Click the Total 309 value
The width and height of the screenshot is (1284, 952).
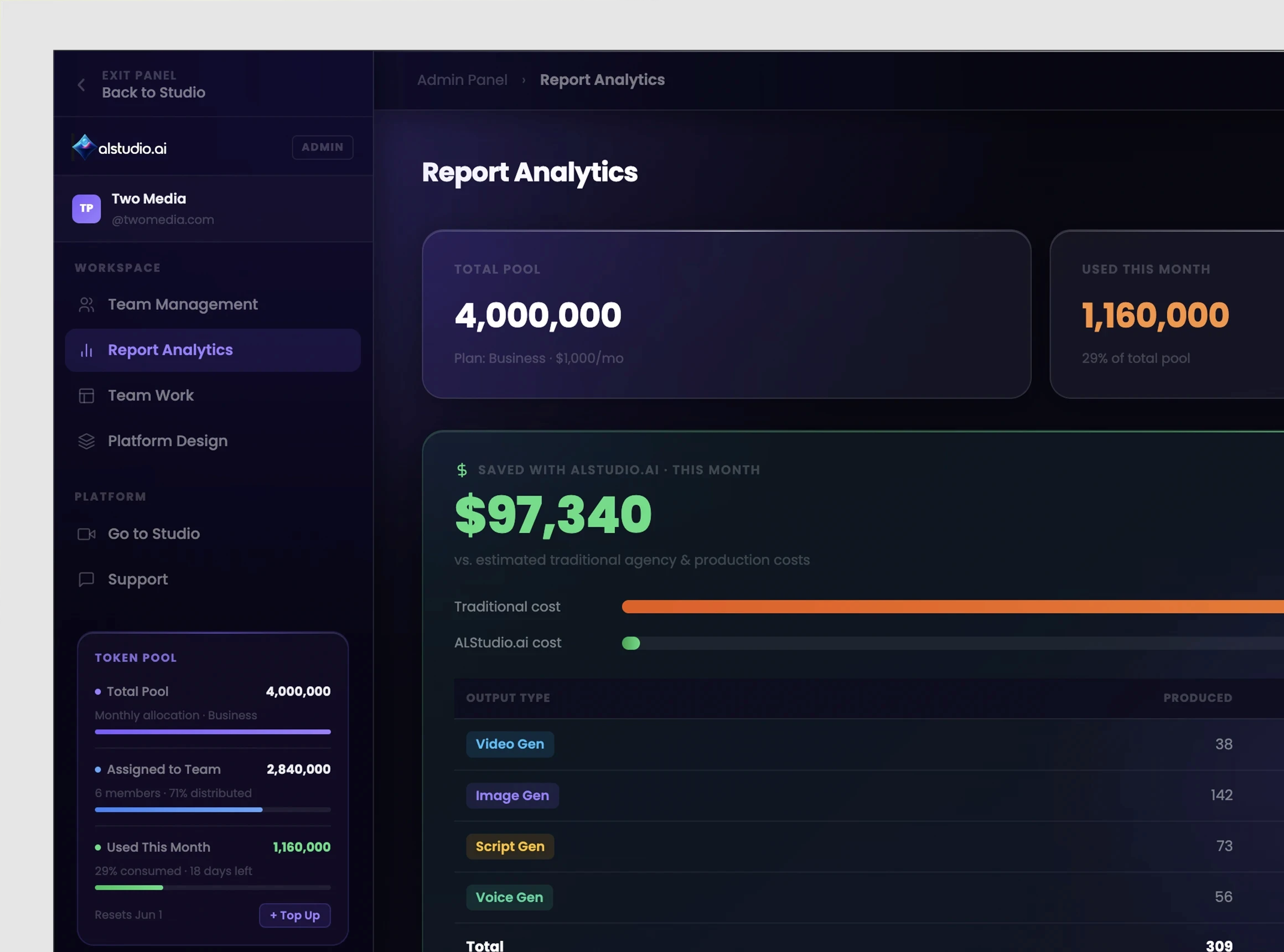coord(1219,946)
